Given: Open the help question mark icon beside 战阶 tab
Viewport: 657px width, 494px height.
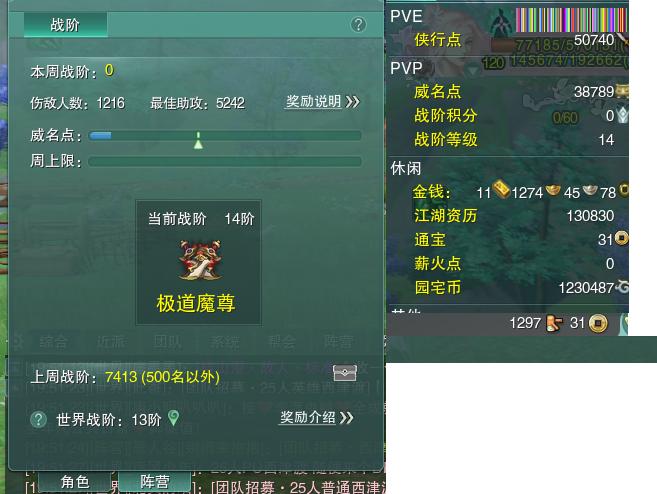Looking at the screenshot, I should tap(358, 25).
